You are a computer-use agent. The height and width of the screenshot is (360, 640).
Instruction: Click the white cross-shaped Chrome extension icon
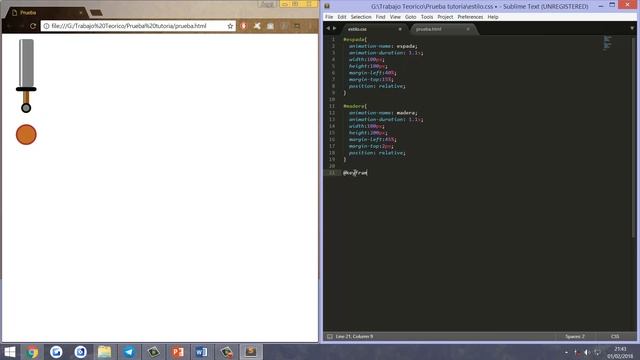257,26
